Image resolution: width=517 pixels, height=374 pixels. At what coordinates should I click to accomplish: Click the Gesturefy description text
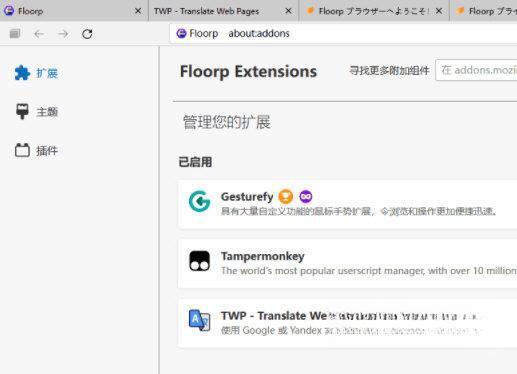pos(359,211)
